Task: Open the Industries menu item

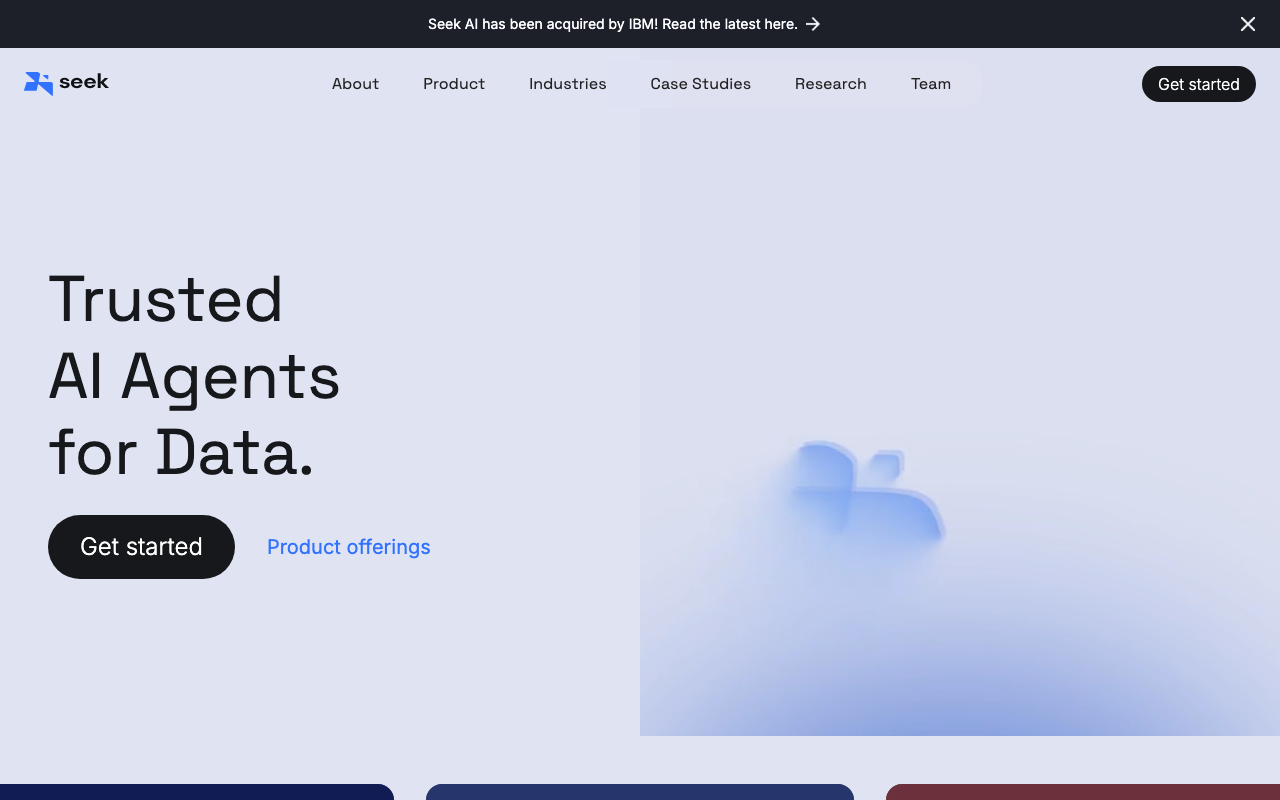Action: pos(568,84)
